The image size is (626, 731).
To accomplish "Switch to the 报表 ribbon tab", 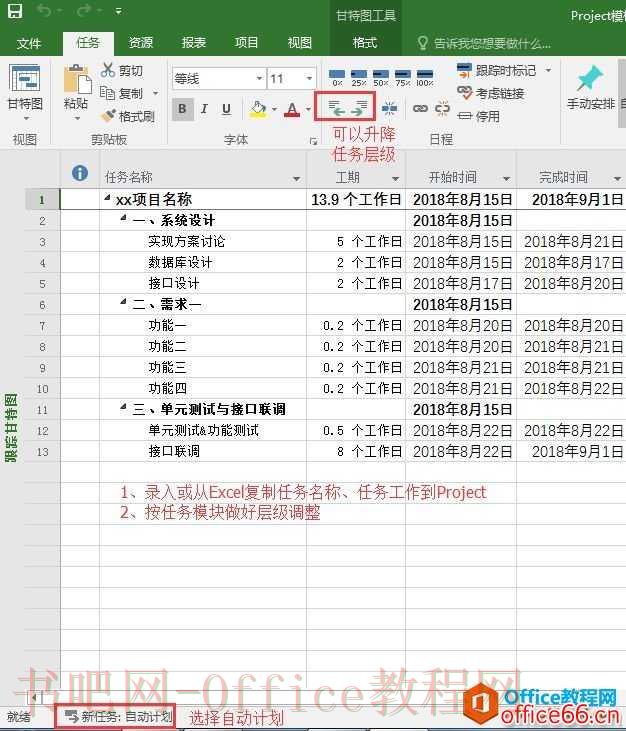I will coord(193,43).
